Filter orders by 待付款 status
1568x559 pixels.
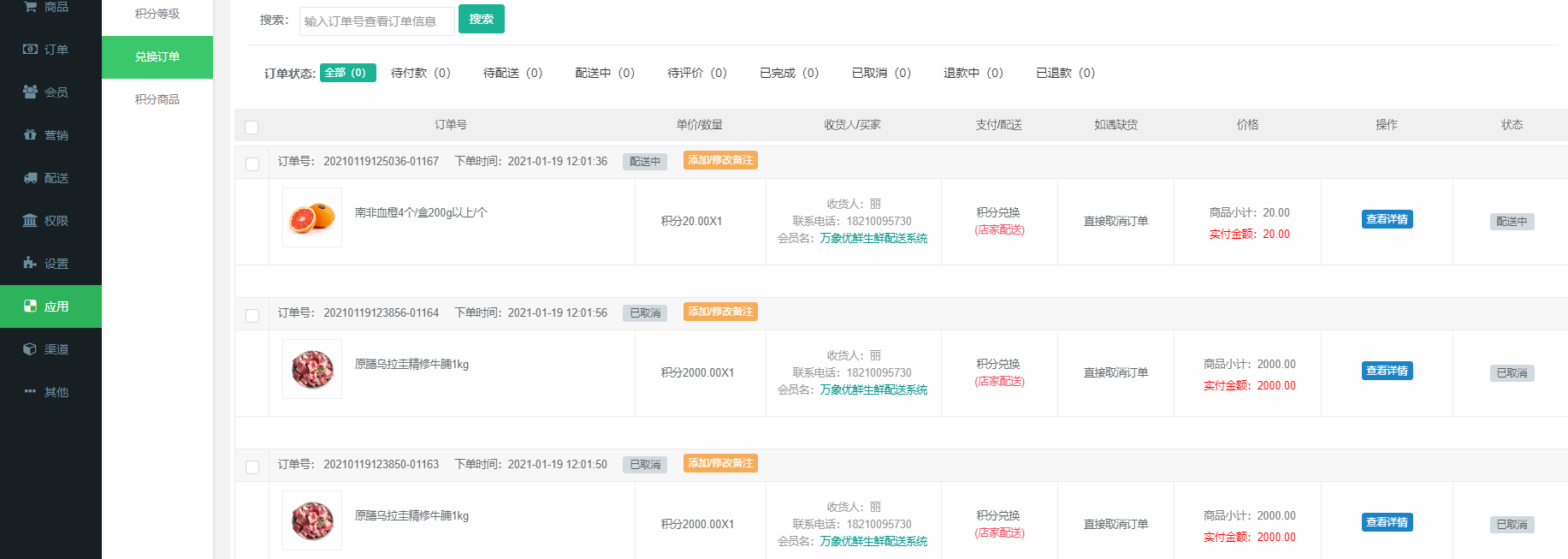(420, 73)
